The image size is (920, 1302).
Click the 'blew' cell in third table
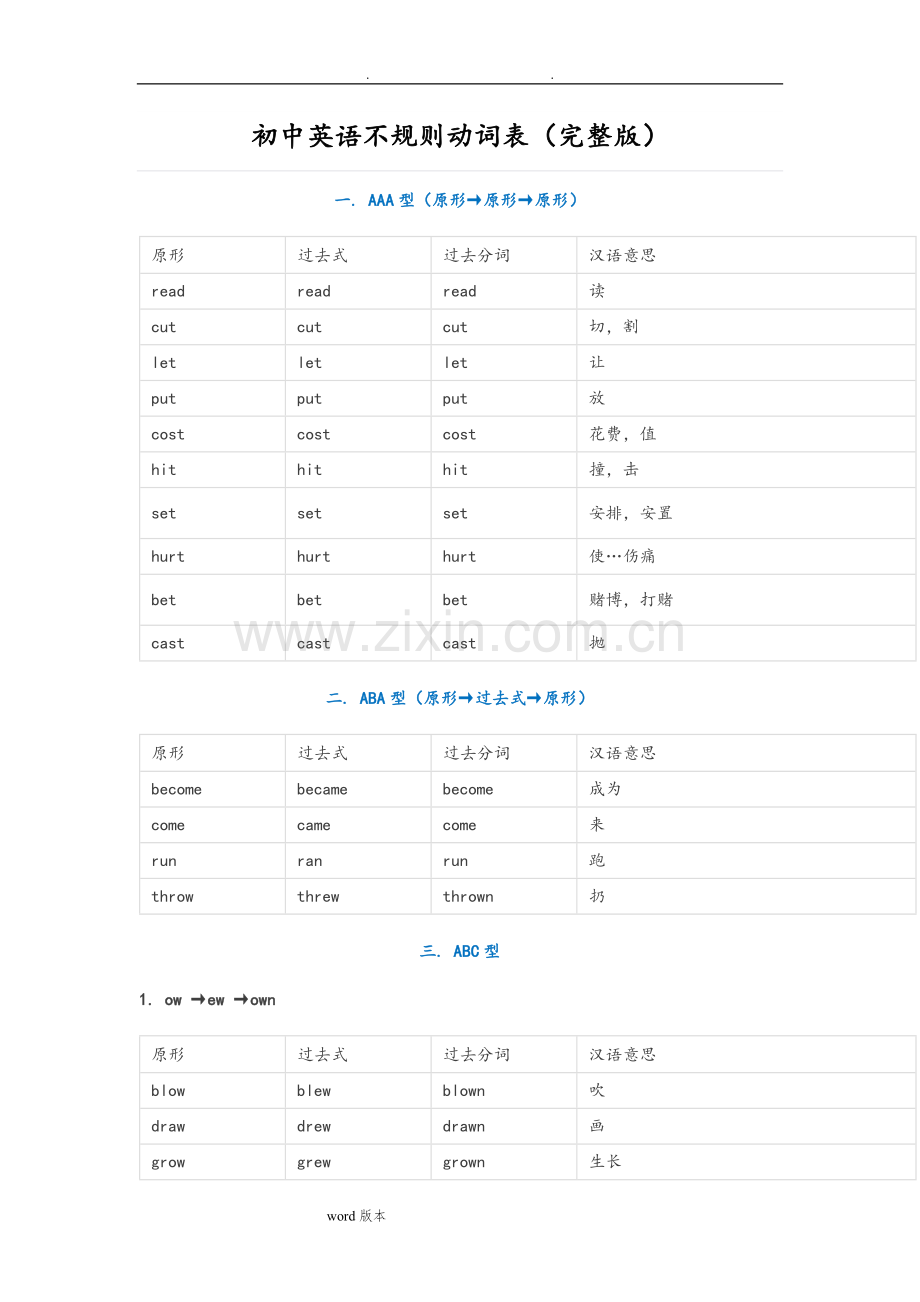[x=358, y=1091]
